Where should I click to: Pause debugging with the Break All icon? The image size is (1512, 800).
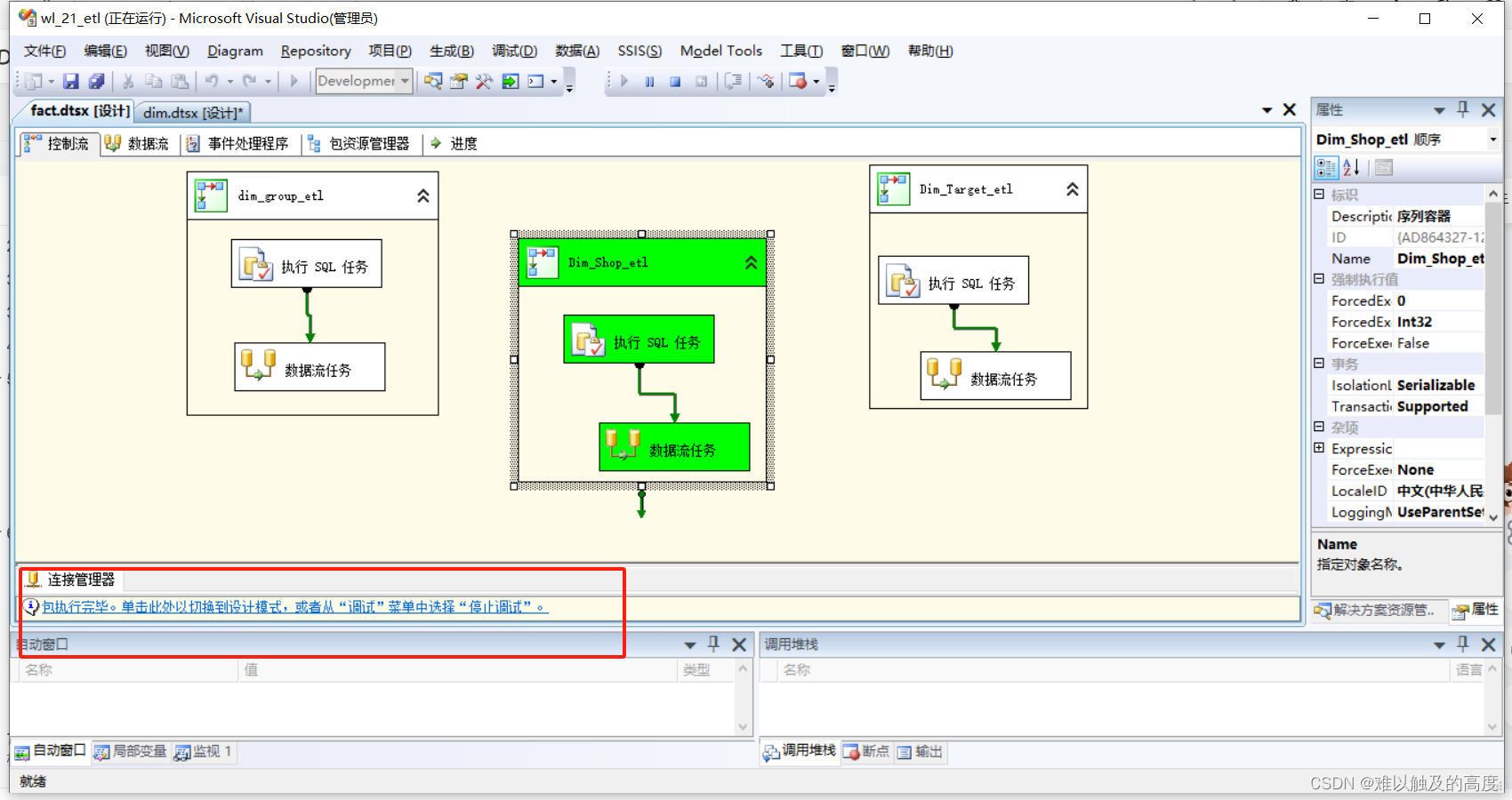650,81
